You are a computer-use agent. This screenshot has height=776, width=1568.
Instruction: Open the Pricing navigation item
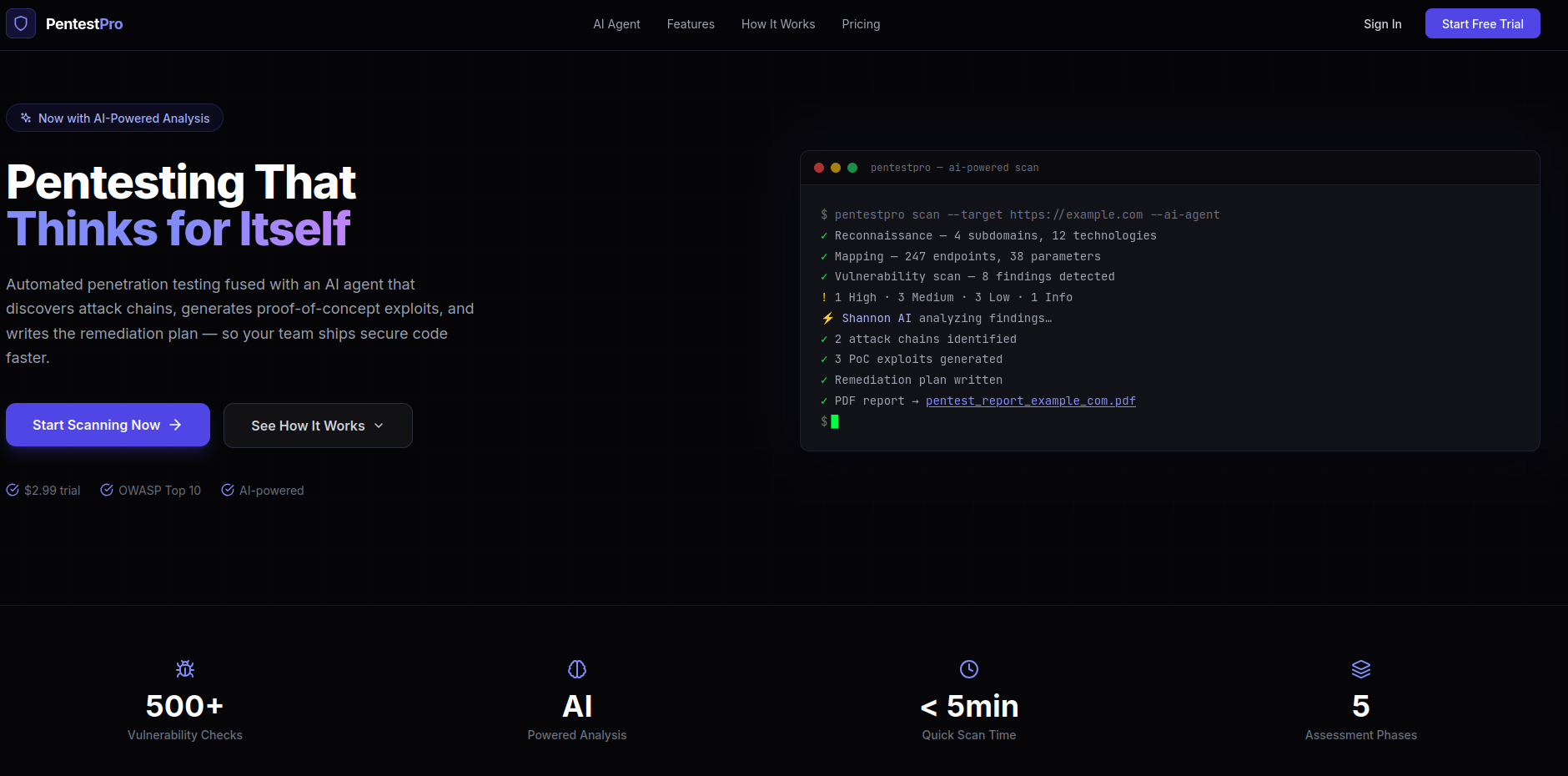click(x=861, y=24)
